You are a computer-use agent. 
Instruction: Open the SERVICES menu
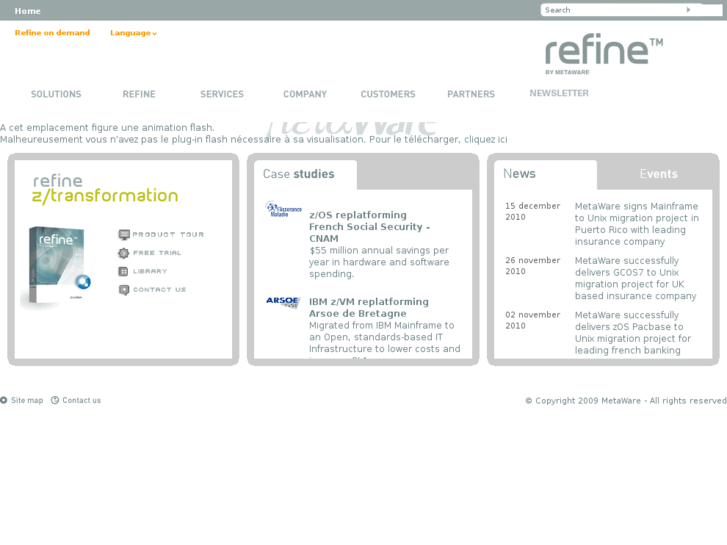tap(222, 94)
